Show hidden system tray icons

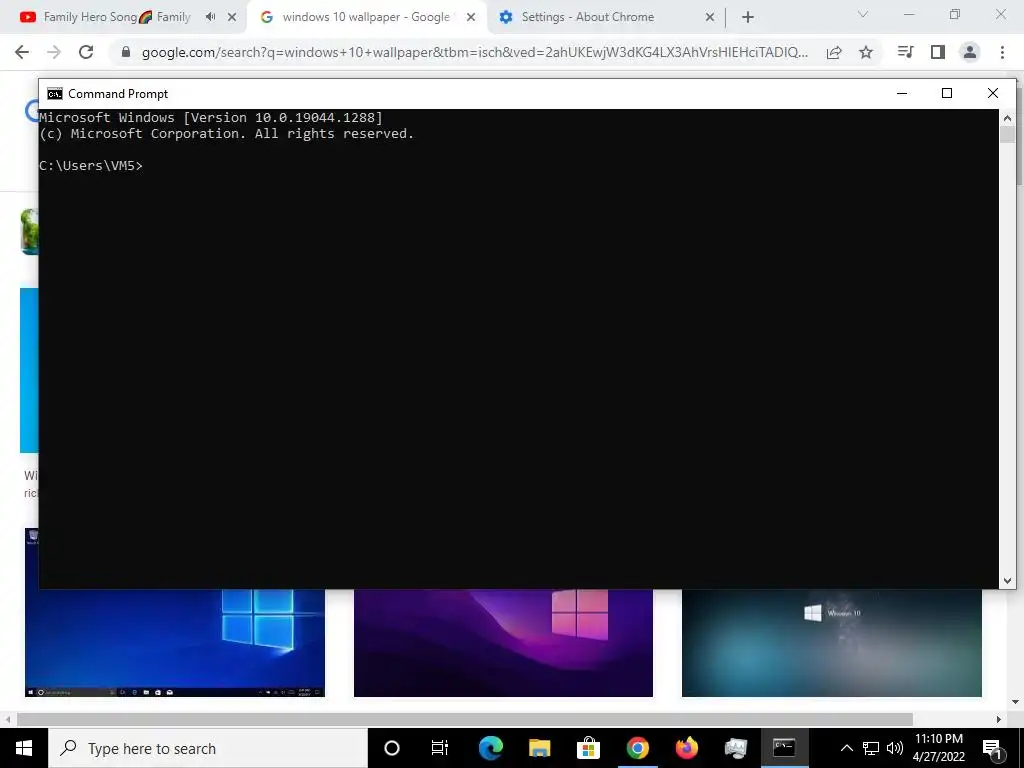(846, 748)
